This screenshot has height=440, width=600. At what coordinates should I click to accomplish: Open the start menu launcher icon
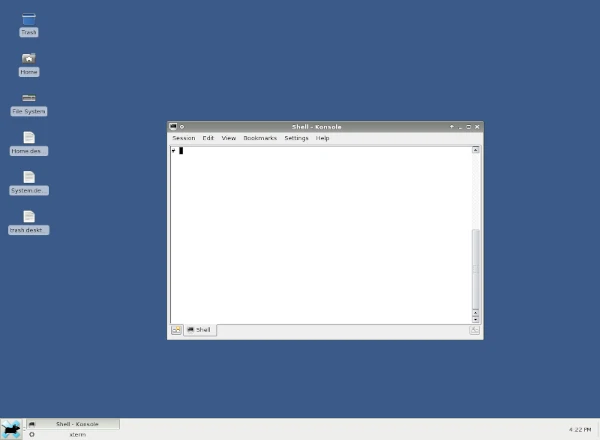[x=11, y=429]
